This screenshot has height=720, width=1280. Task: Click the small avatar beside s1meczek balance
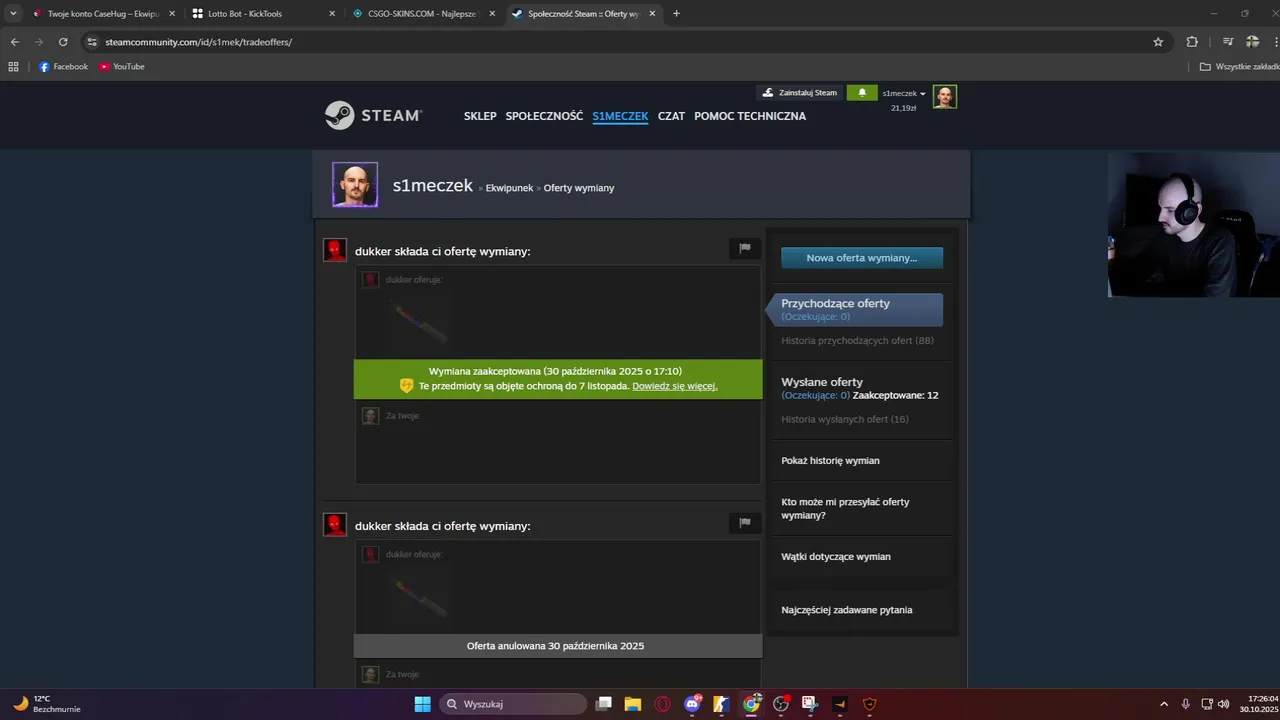[x=945, y=96]
